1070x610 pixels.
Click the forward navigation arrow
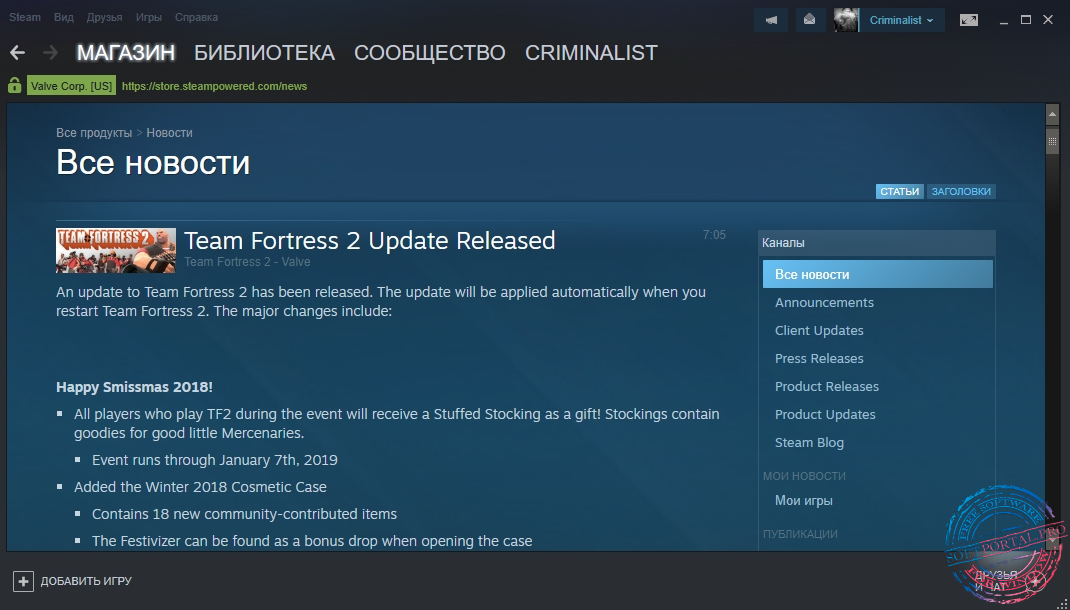tap(50, 53)
